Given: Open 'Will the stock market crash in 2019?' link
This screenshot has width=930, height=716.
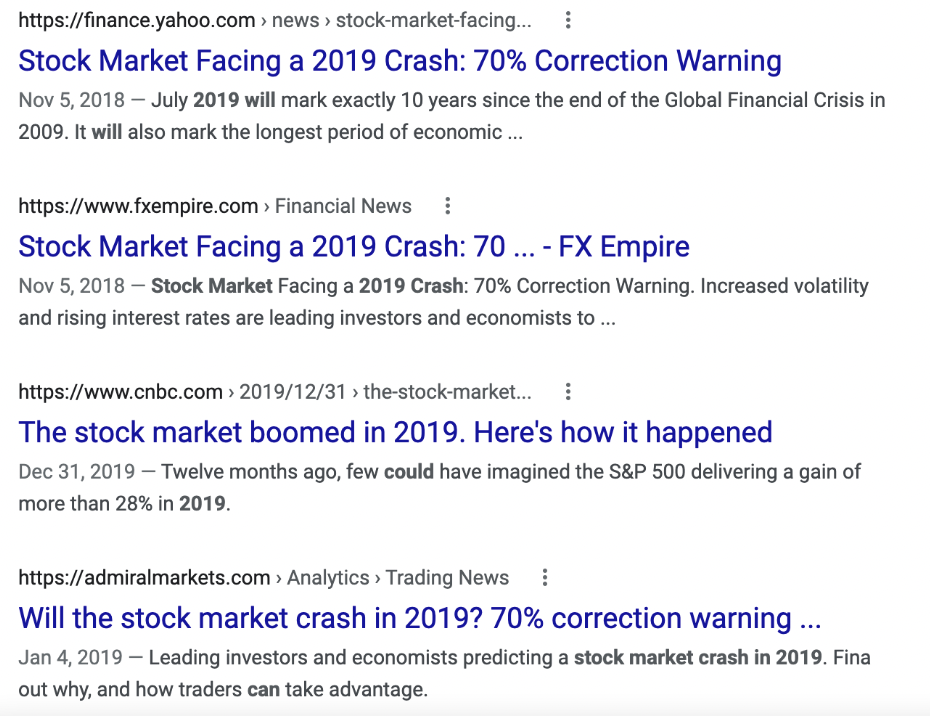Looking at the screenshot, I should tap(419, 618).
